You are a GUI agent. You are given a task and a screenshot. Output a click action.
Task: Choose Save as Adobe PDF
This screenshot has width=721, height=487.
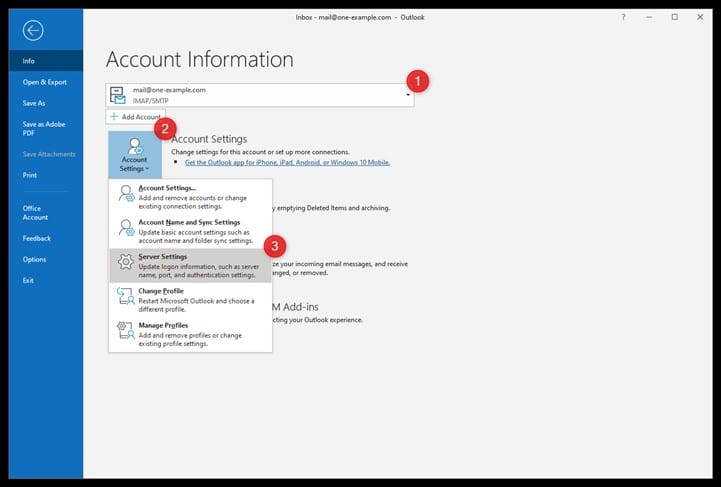coord(46,128)
